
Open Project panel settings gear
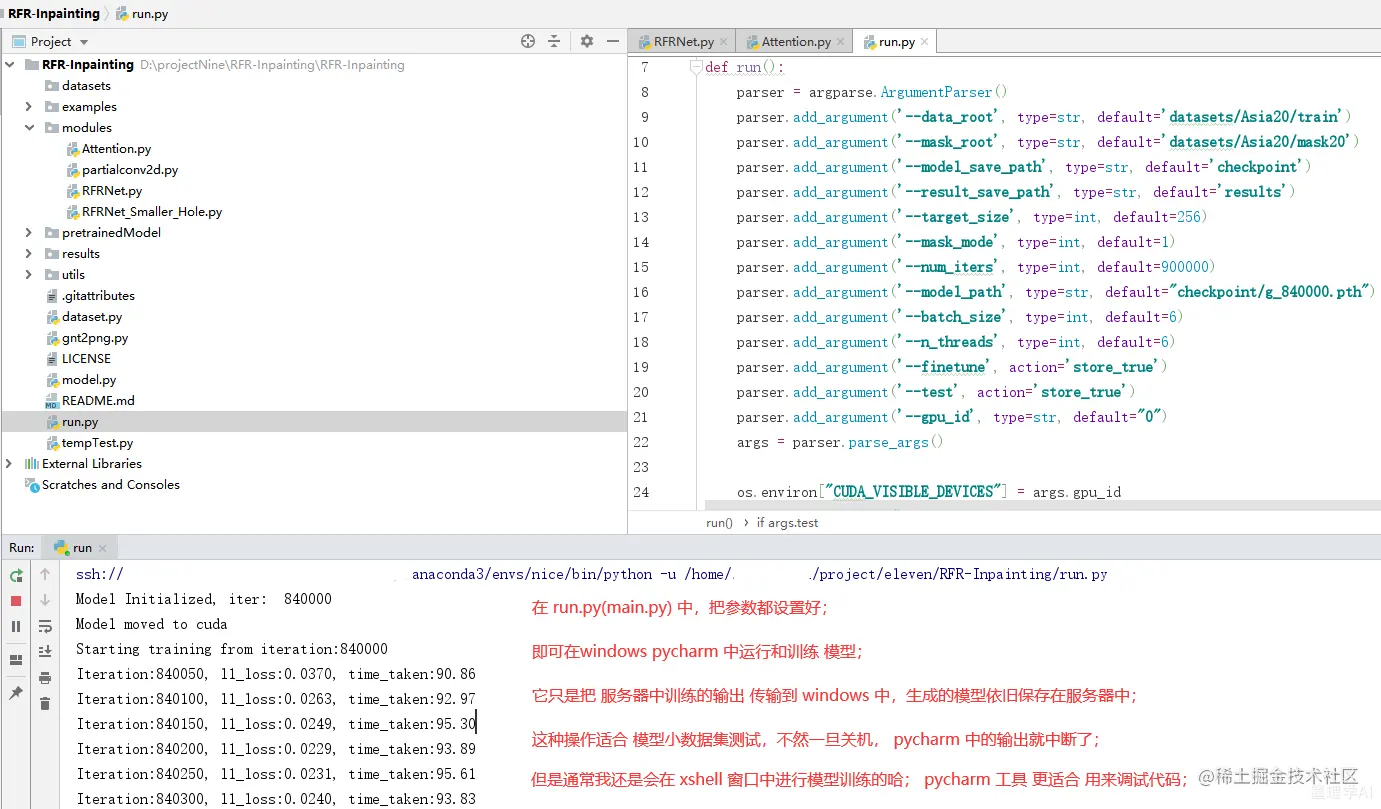click(x=587, y=41)
